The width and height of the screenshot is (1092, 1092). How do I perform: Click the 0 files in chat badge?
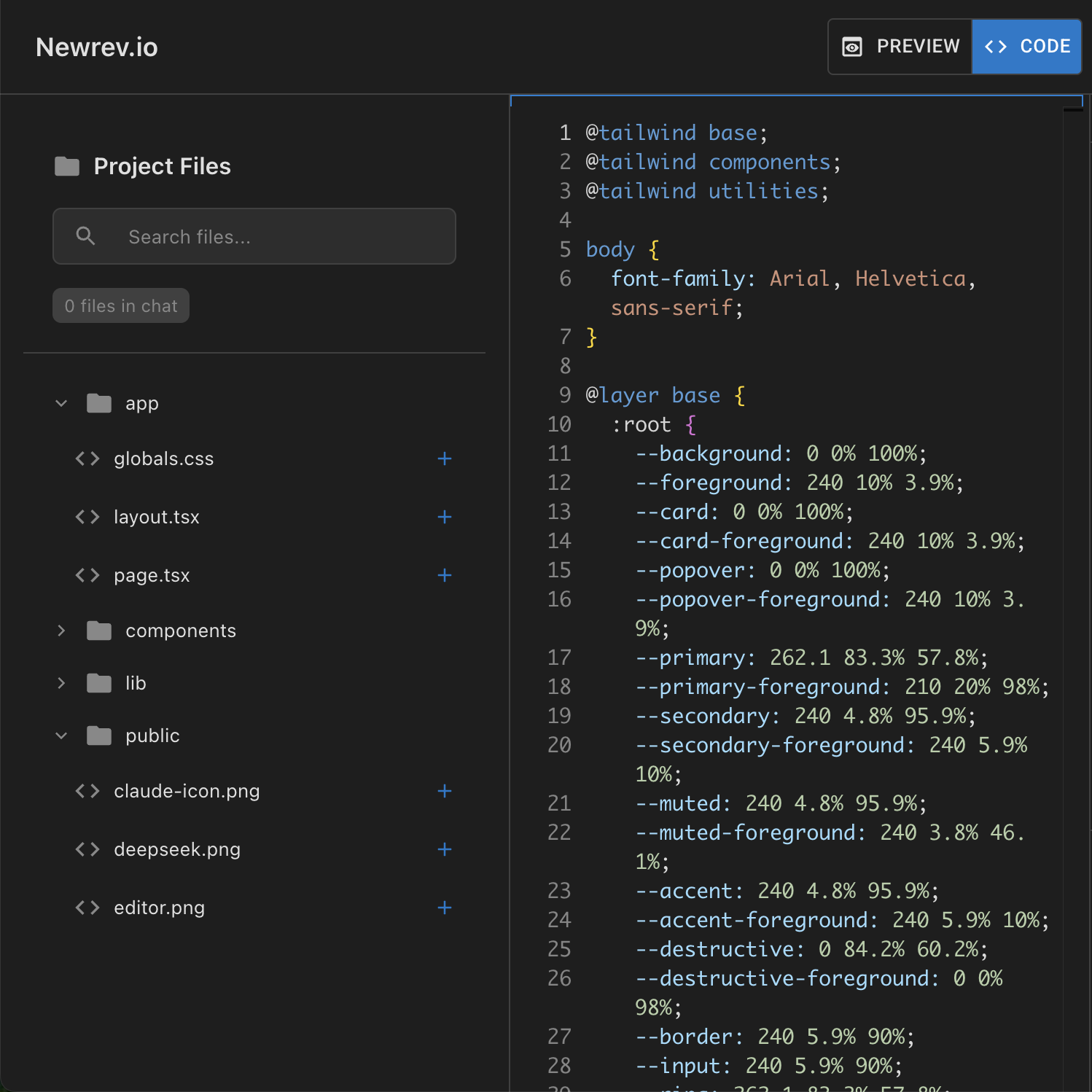point(121,305)
